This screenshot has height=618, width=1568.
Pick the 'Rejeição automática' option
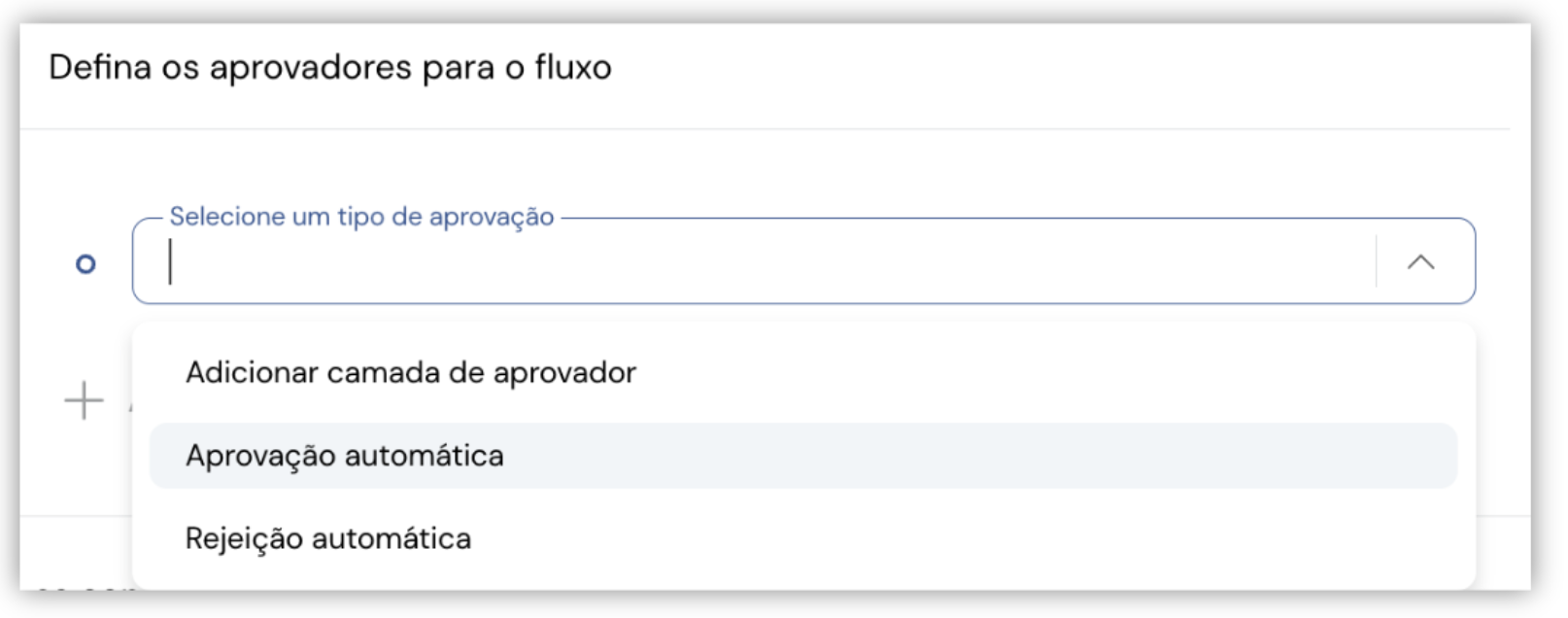click(328, 538)
